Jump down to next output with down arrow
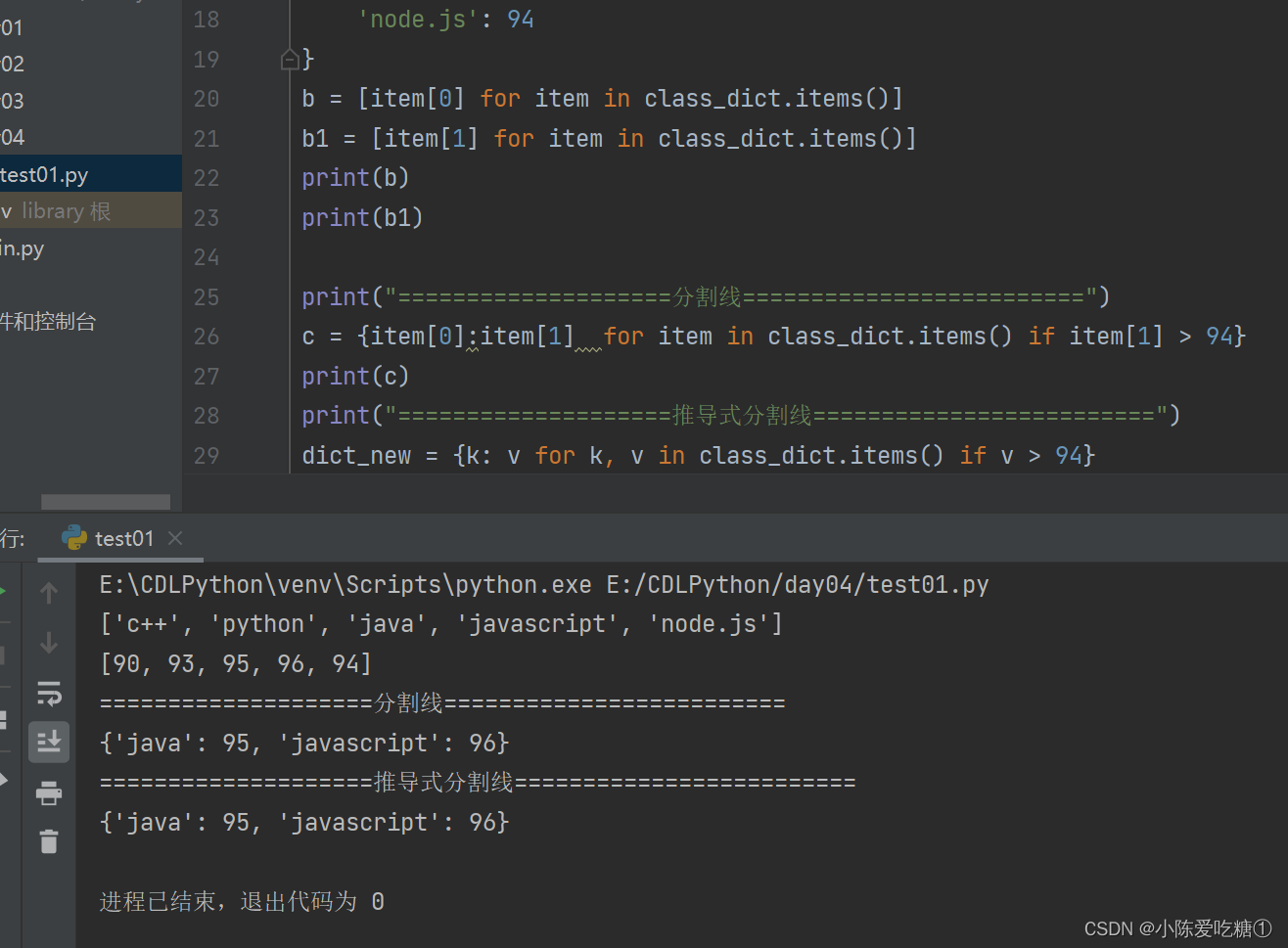The image size is (1288, 948). [x=48, y=643]
